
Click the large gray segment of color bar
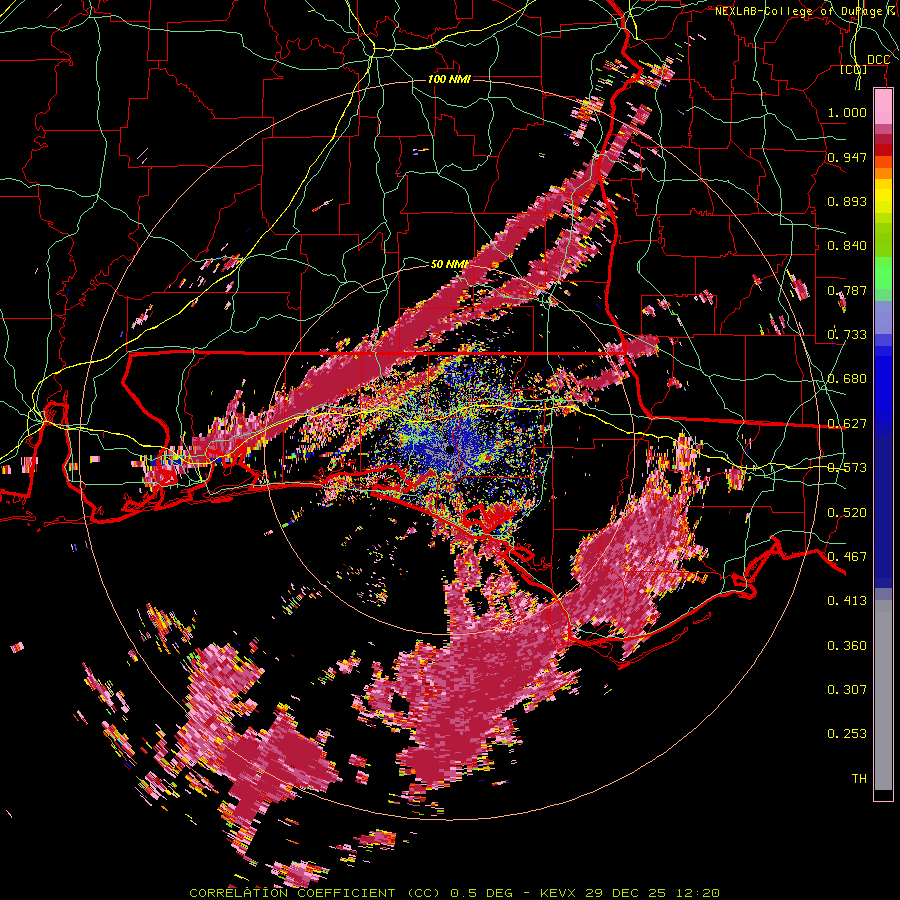pyautogui.click(x=883, y=700)
